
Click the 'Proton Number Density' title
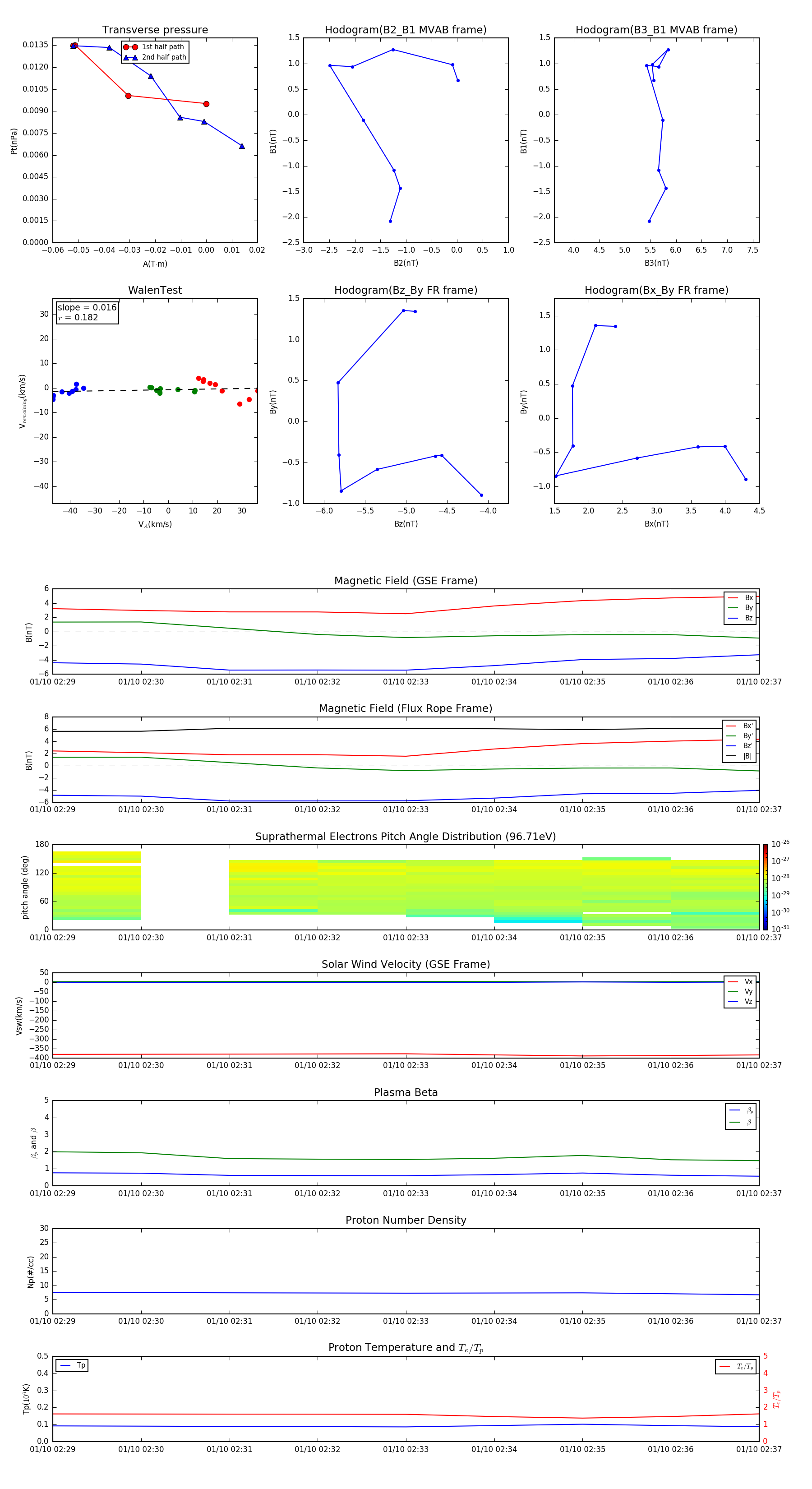pyautogui.click(x=406, y=1220)
